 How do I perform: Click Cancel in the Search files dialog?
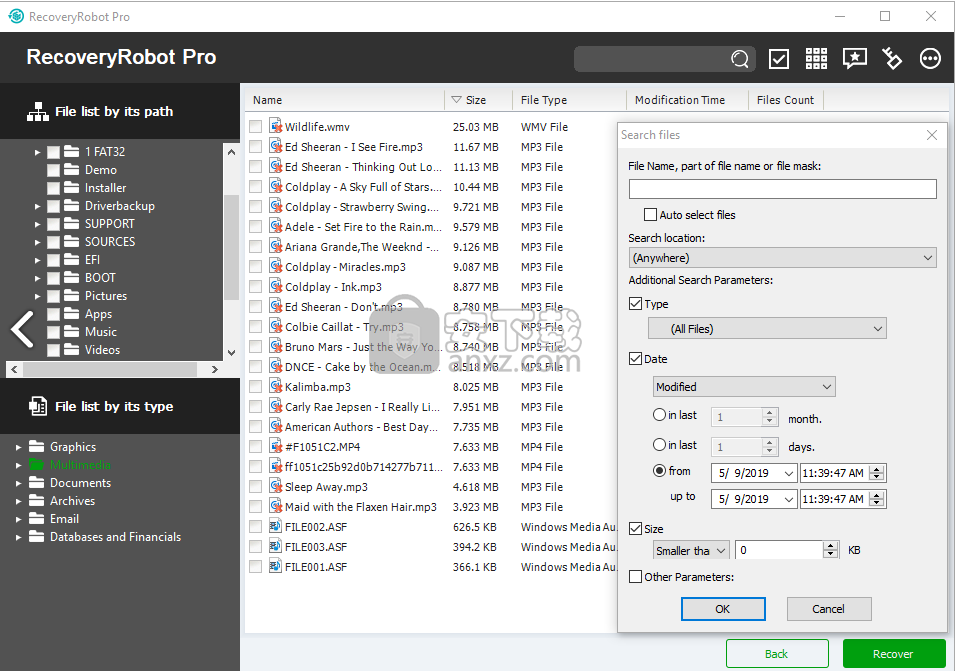coord(828,609)
